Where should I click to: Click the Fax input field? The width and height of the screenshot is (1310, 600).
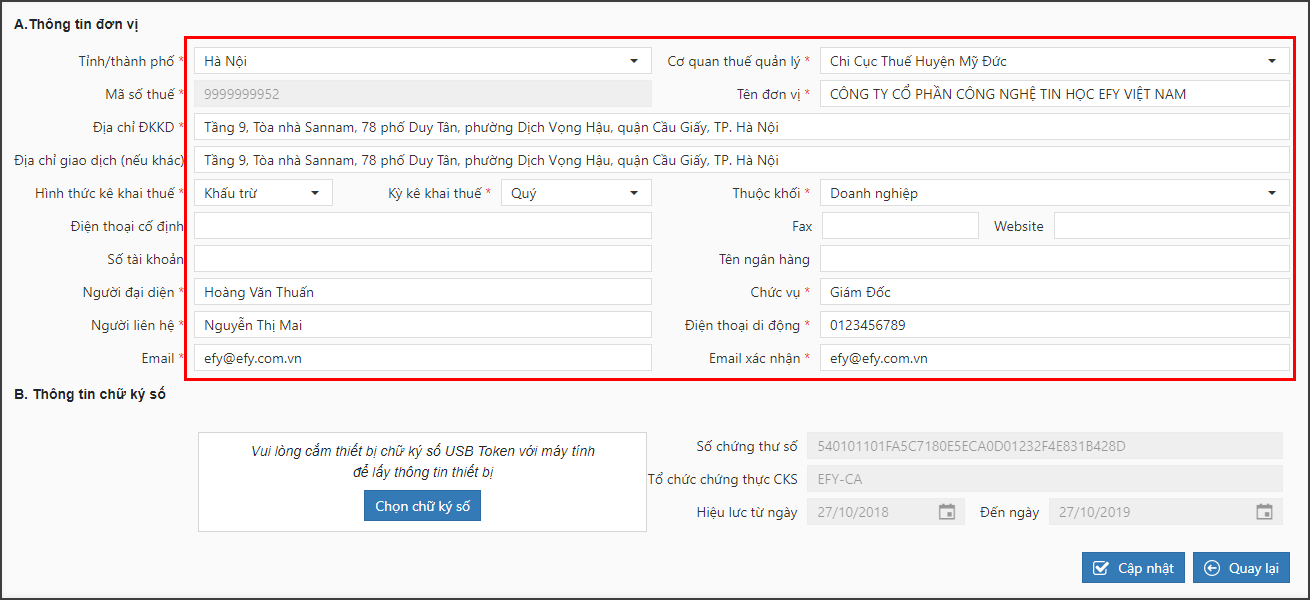899,226
